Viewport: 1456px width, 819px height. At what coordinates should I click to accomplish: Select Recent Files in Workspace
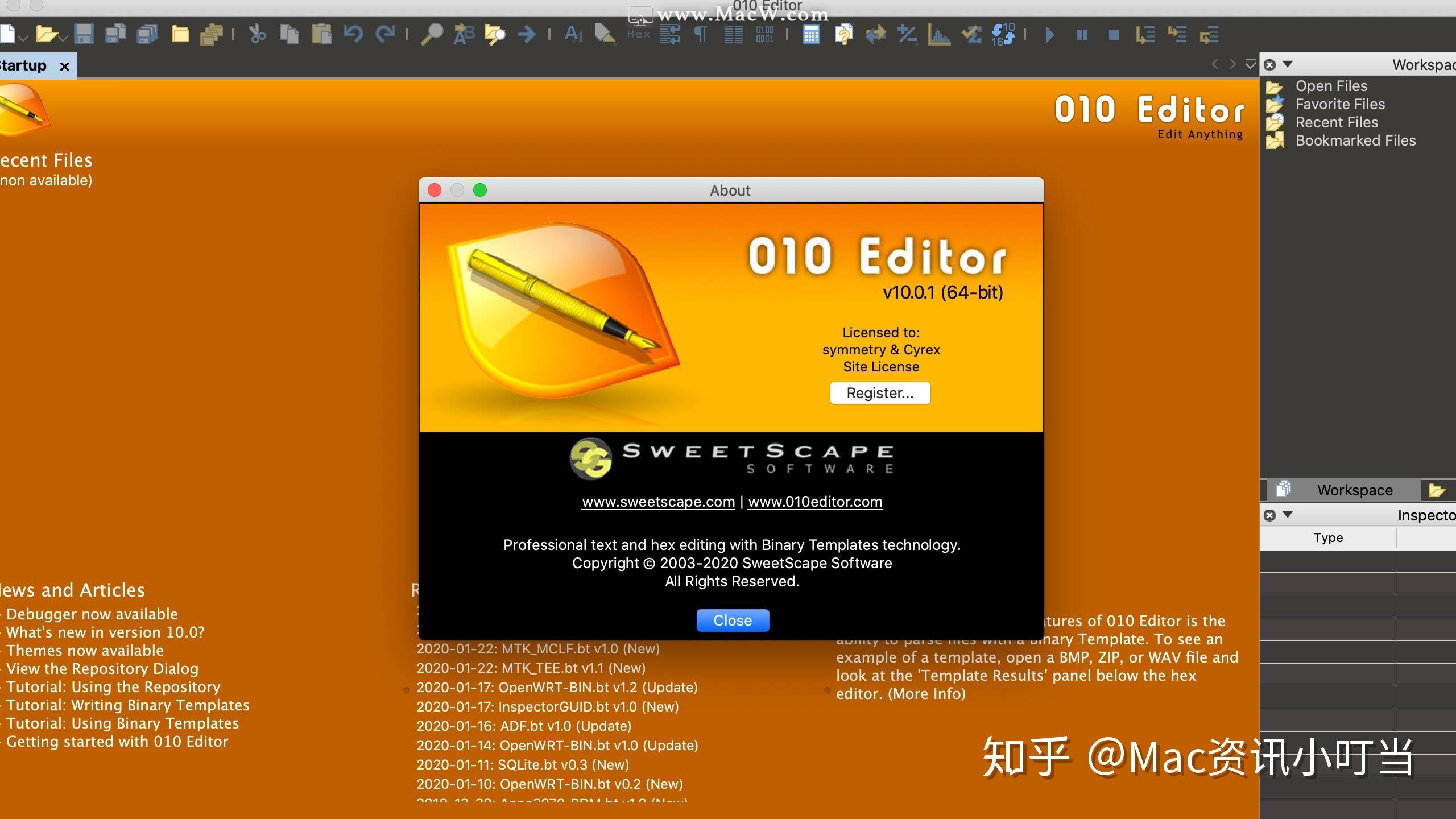[1337, 122]
